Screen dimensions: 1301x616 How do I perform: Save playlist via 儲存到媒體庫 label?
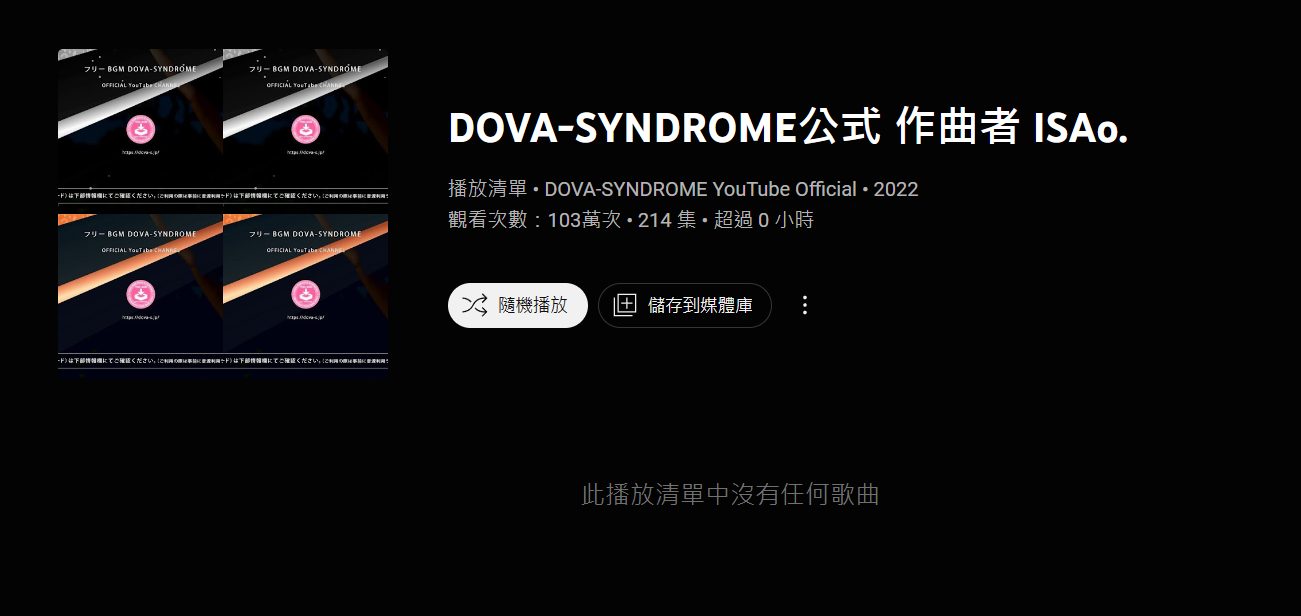pos(700,305)
